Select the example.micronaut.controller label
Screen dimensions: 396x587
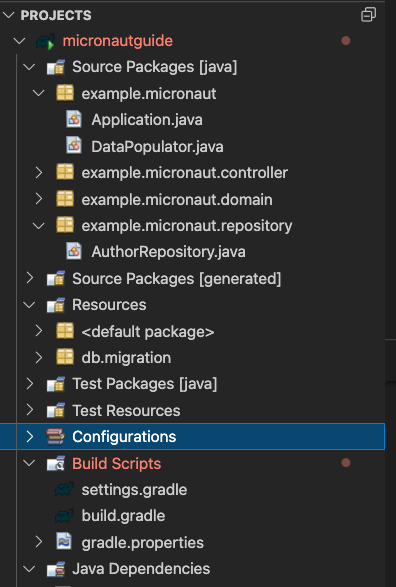coord(185,173)
